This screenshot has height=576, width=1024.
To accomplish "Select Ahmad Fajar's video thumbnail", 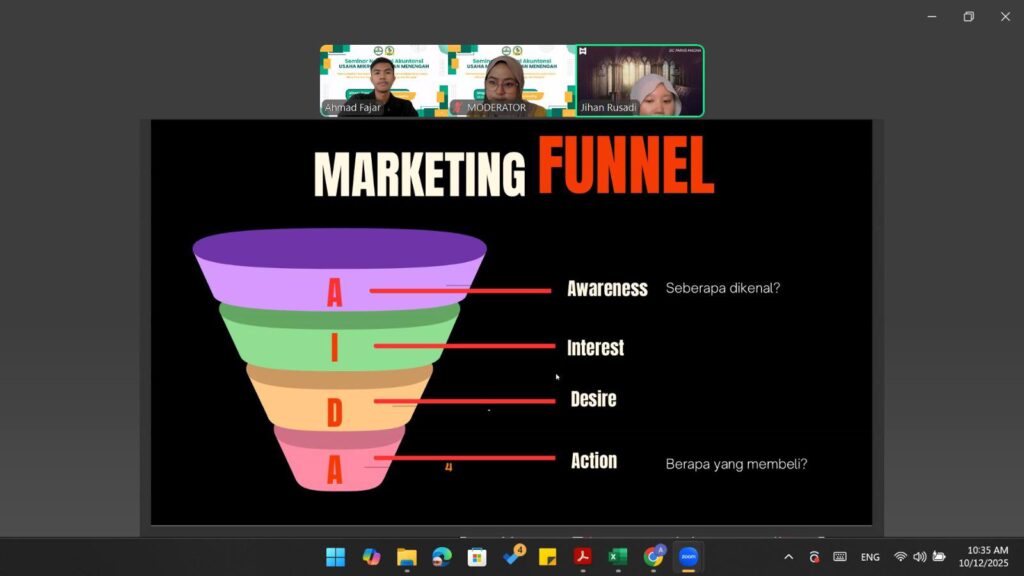I will [384, 81].
